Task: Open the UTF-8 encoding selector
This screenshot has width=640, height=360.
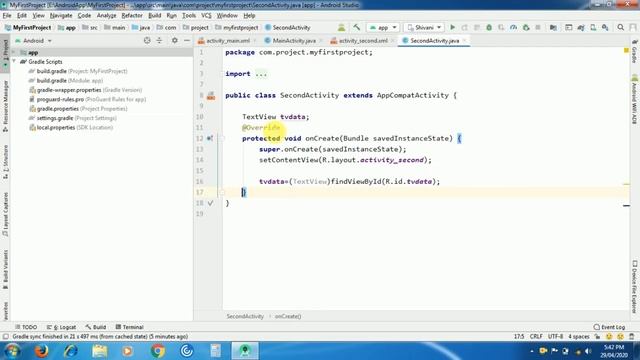Action: (x=555, y=337)
